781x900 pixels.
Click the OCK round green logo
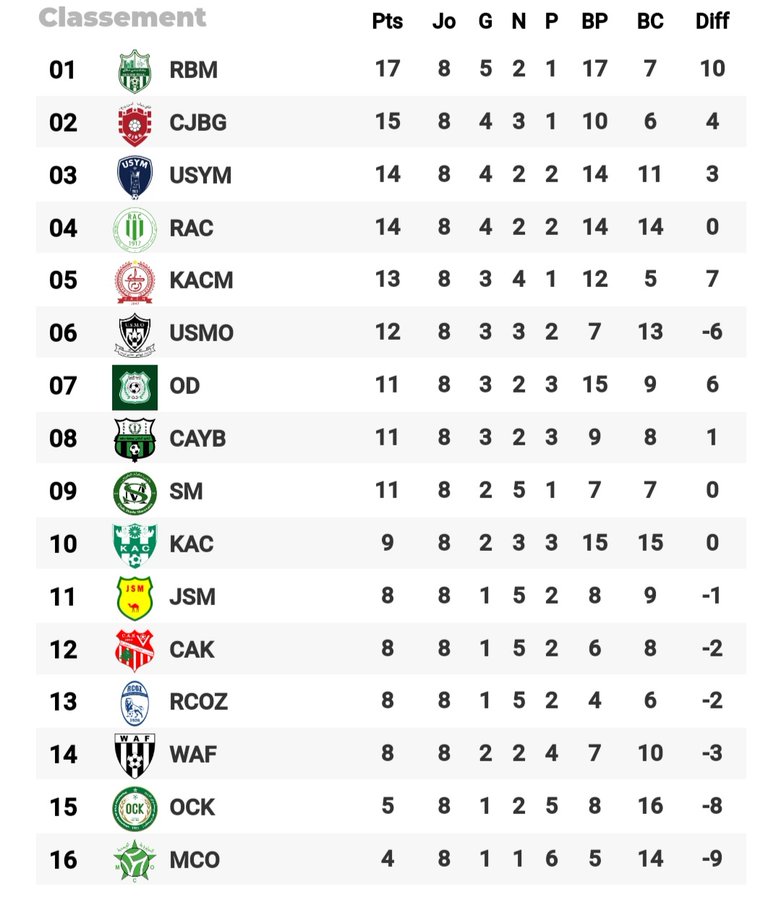click(134, 807)
